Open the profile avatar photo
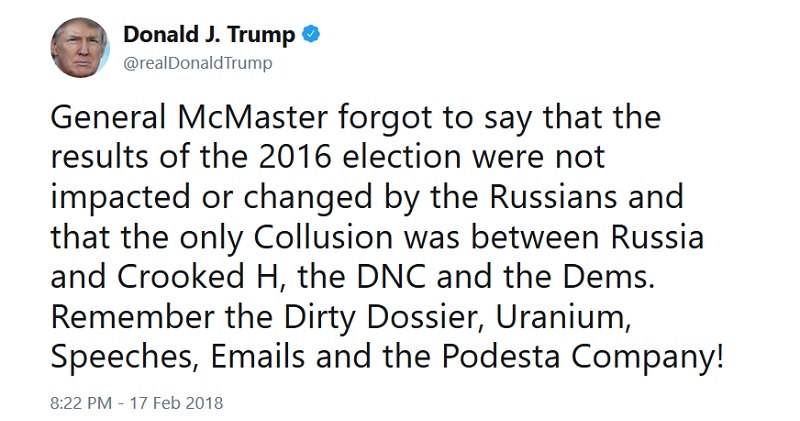The height and width of the screenshot is (421, 800). click(80, 47)
